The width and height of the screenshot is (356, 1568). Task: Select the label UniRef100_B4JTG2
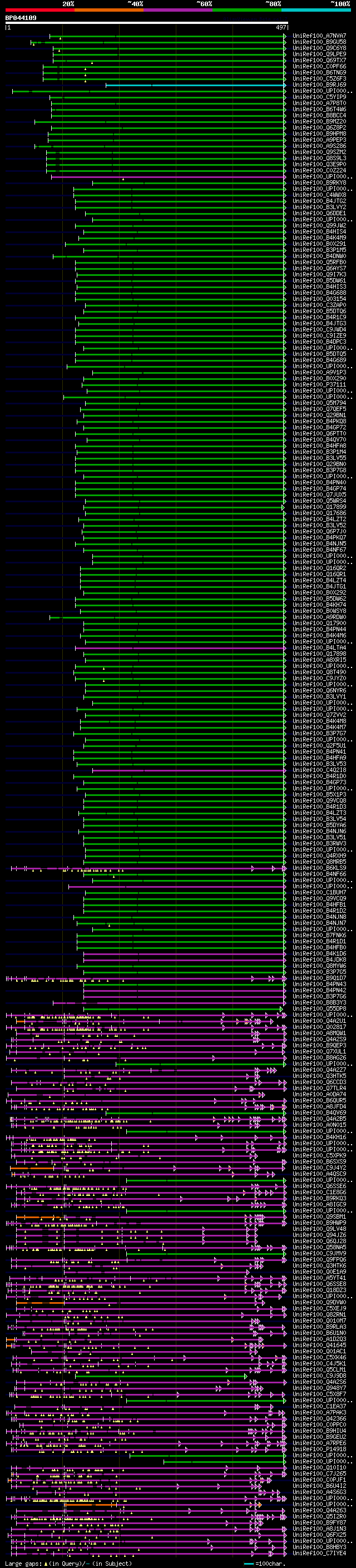point(319,201)
